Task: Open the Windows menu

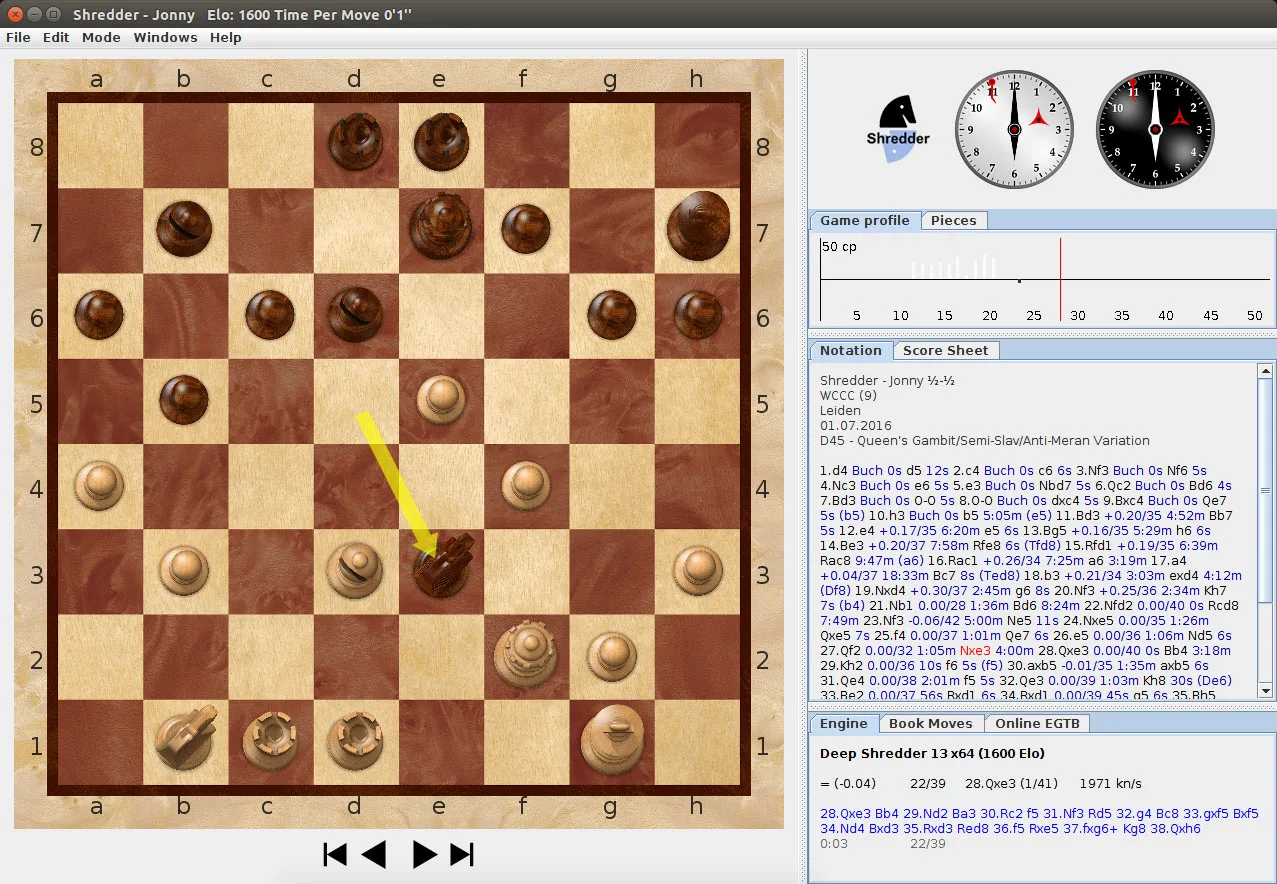Action: pos(165,37)
